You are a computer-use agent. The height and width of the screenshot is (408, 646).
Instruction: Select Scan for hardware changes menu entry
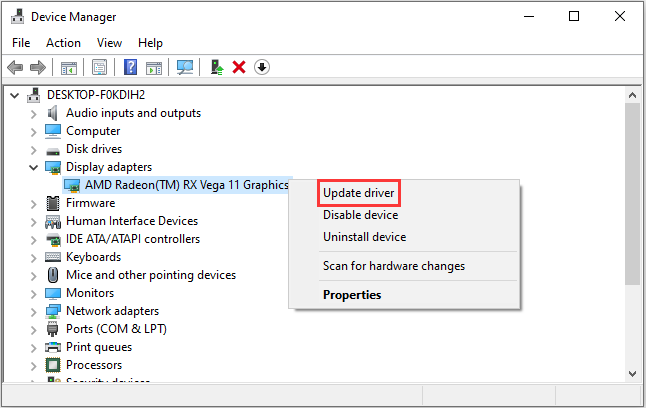pyautogui.click(x=394, y=266)
